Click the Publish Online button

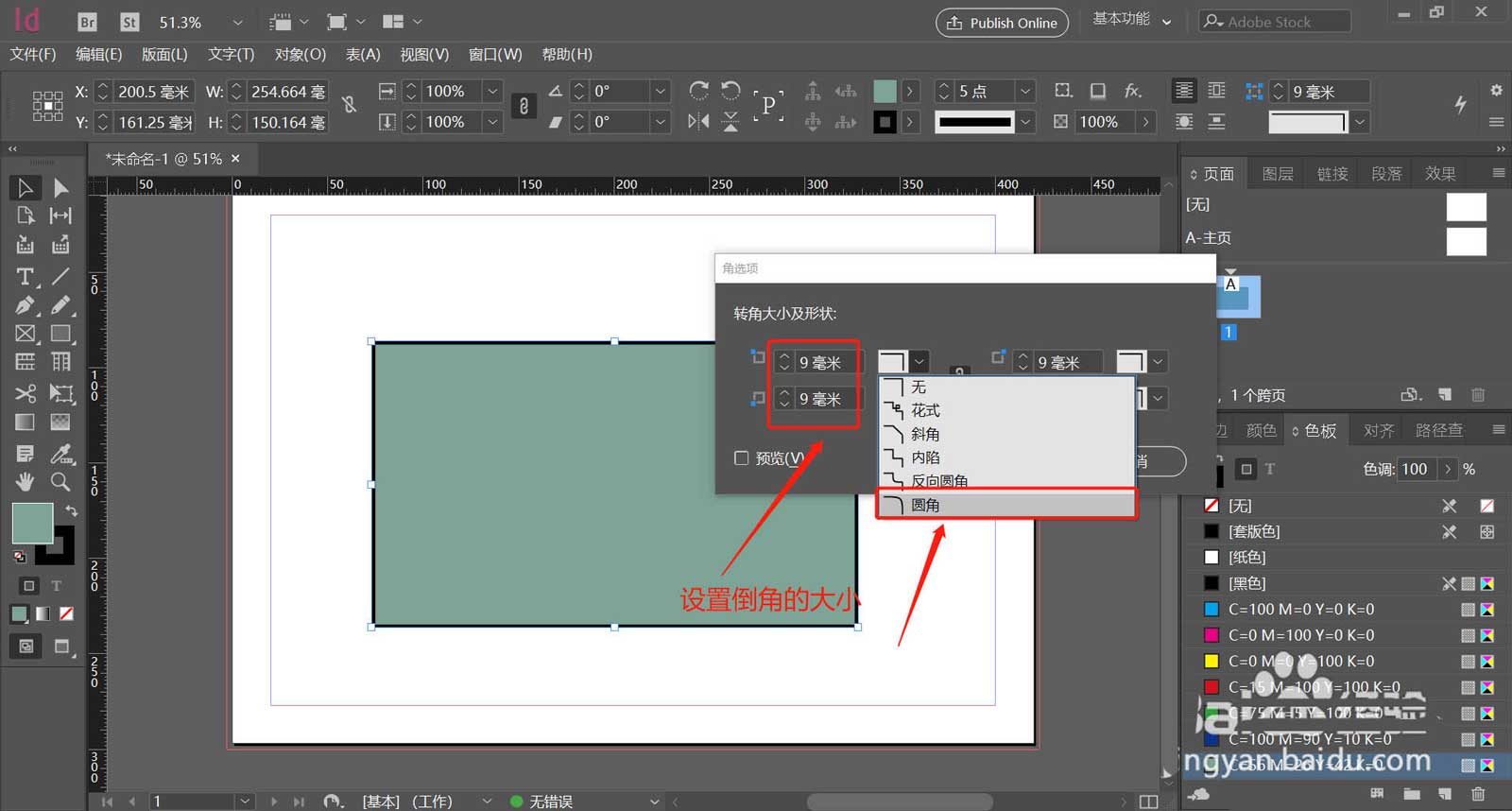point(1002,23)
